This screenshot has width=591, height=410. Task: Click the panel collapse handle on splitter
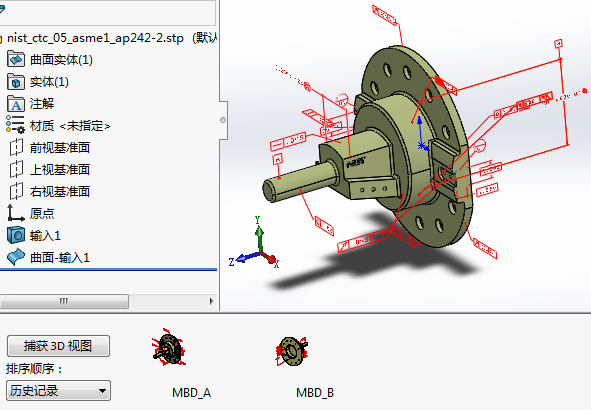[x=223, y=120]
